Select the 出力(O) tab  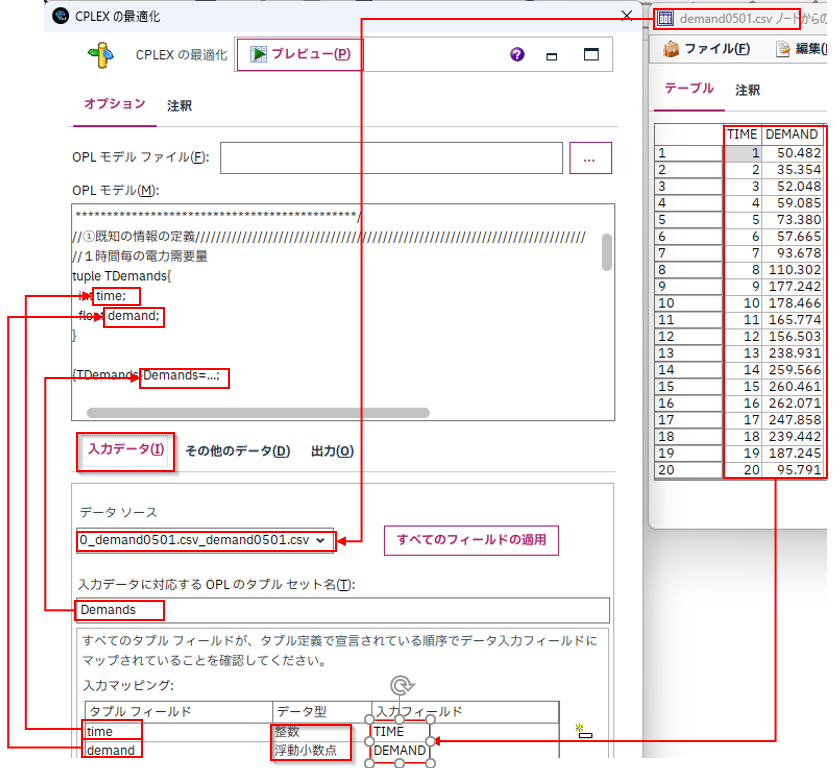(332, 451)
